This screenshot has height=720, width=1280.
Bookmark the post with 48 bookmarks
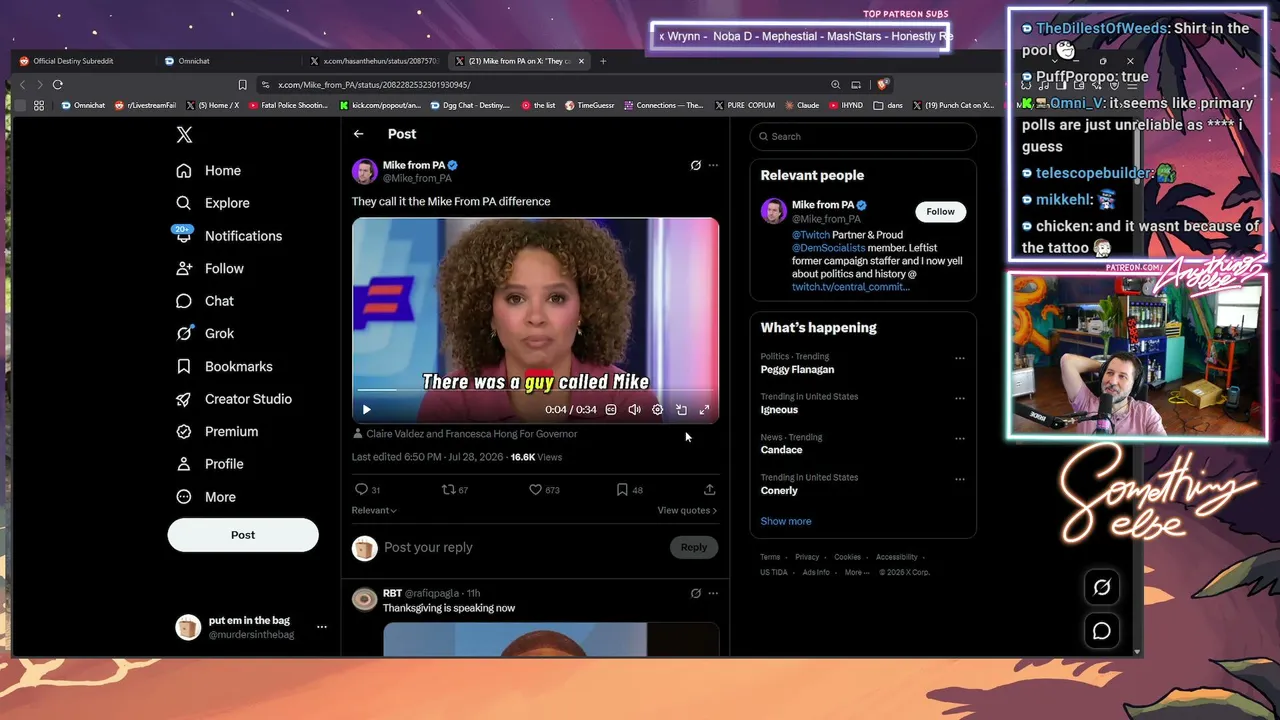pos(629,490)
